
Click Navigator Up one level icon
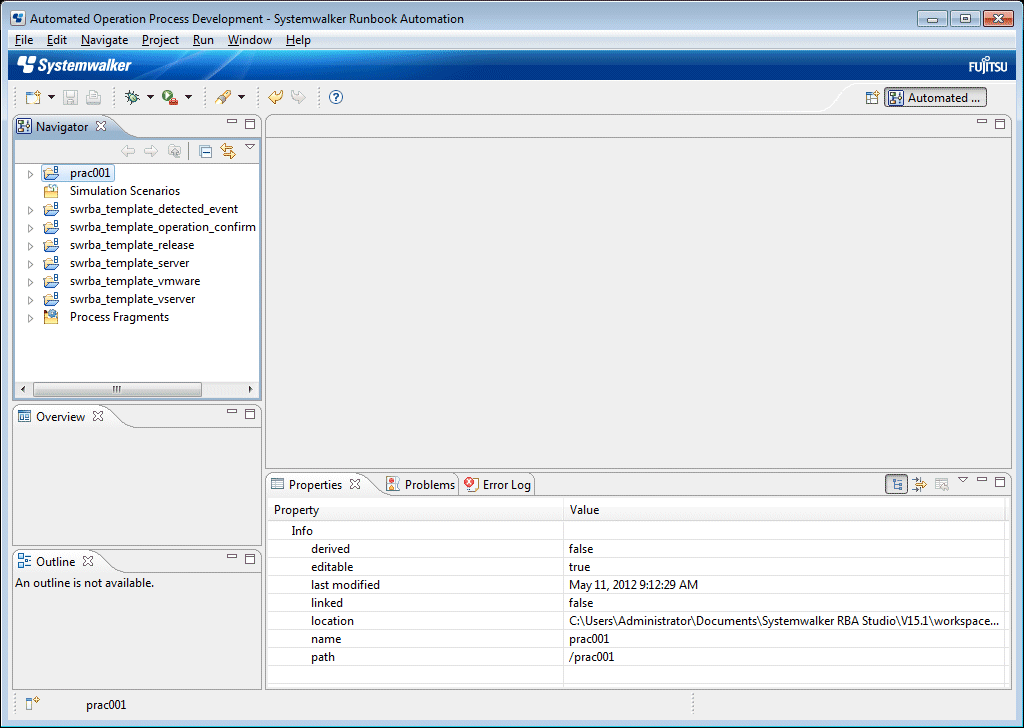(174, 151)
